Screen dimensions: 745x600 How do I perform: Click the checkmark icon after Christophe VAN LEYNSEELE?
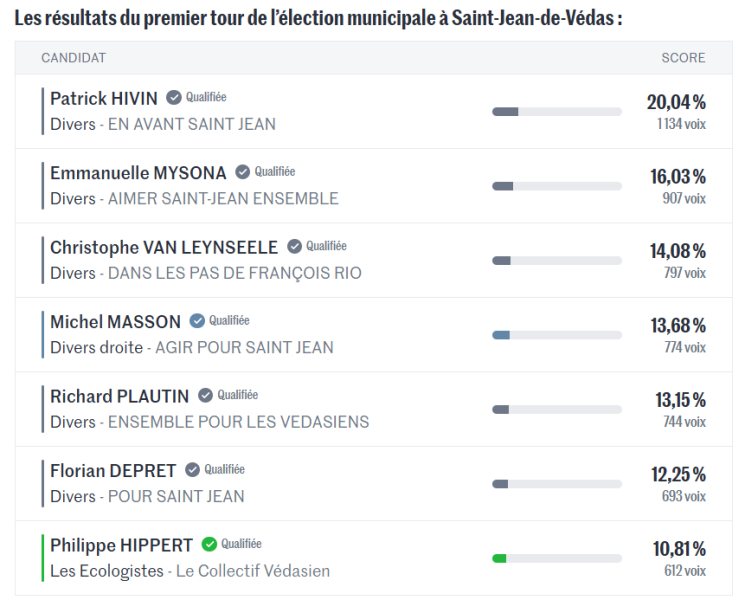[x=295, y=246]
